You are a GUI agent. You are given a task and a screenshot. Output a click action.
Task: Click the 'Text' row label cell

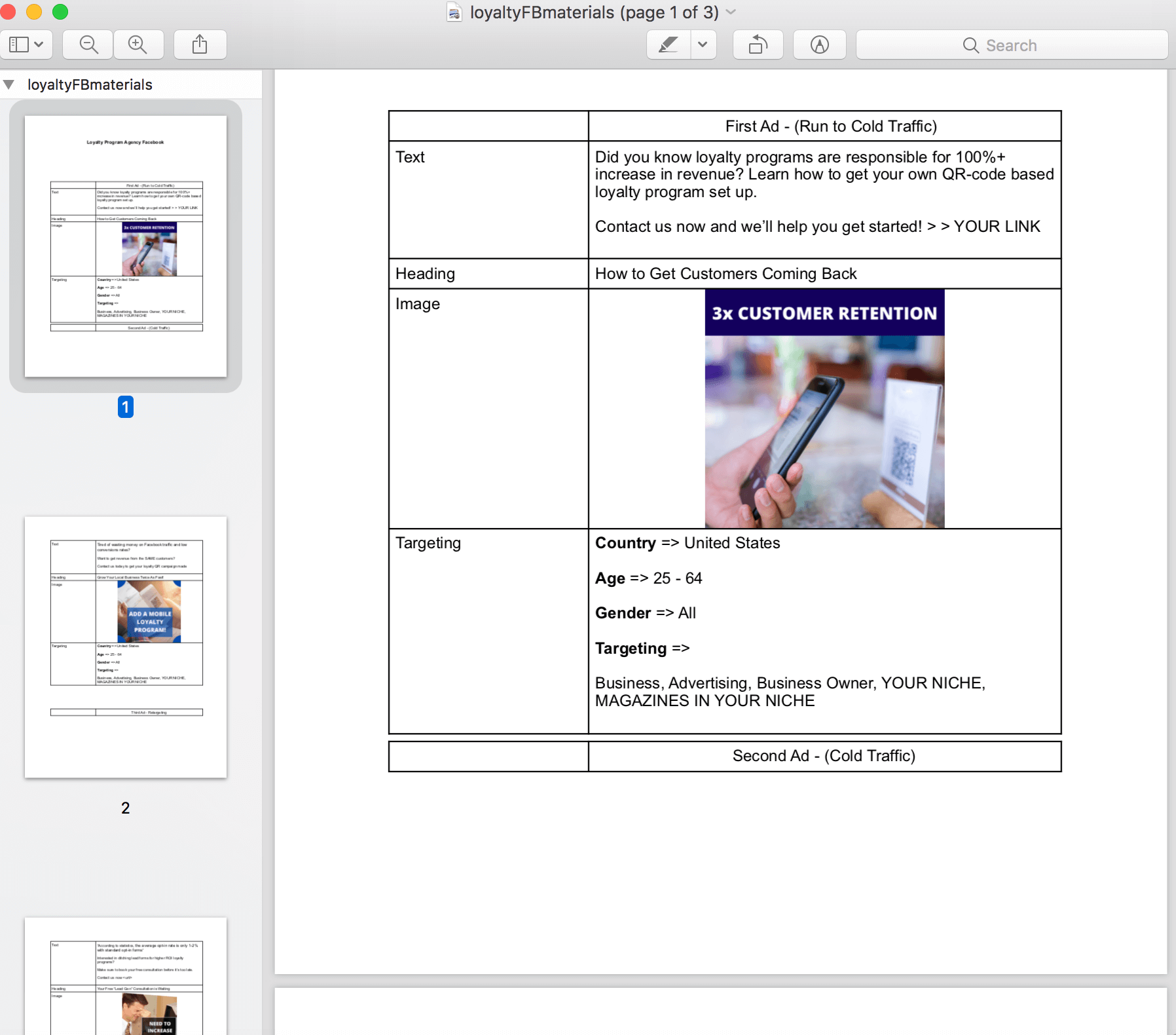pyautogui.click(x=488, y=200)
